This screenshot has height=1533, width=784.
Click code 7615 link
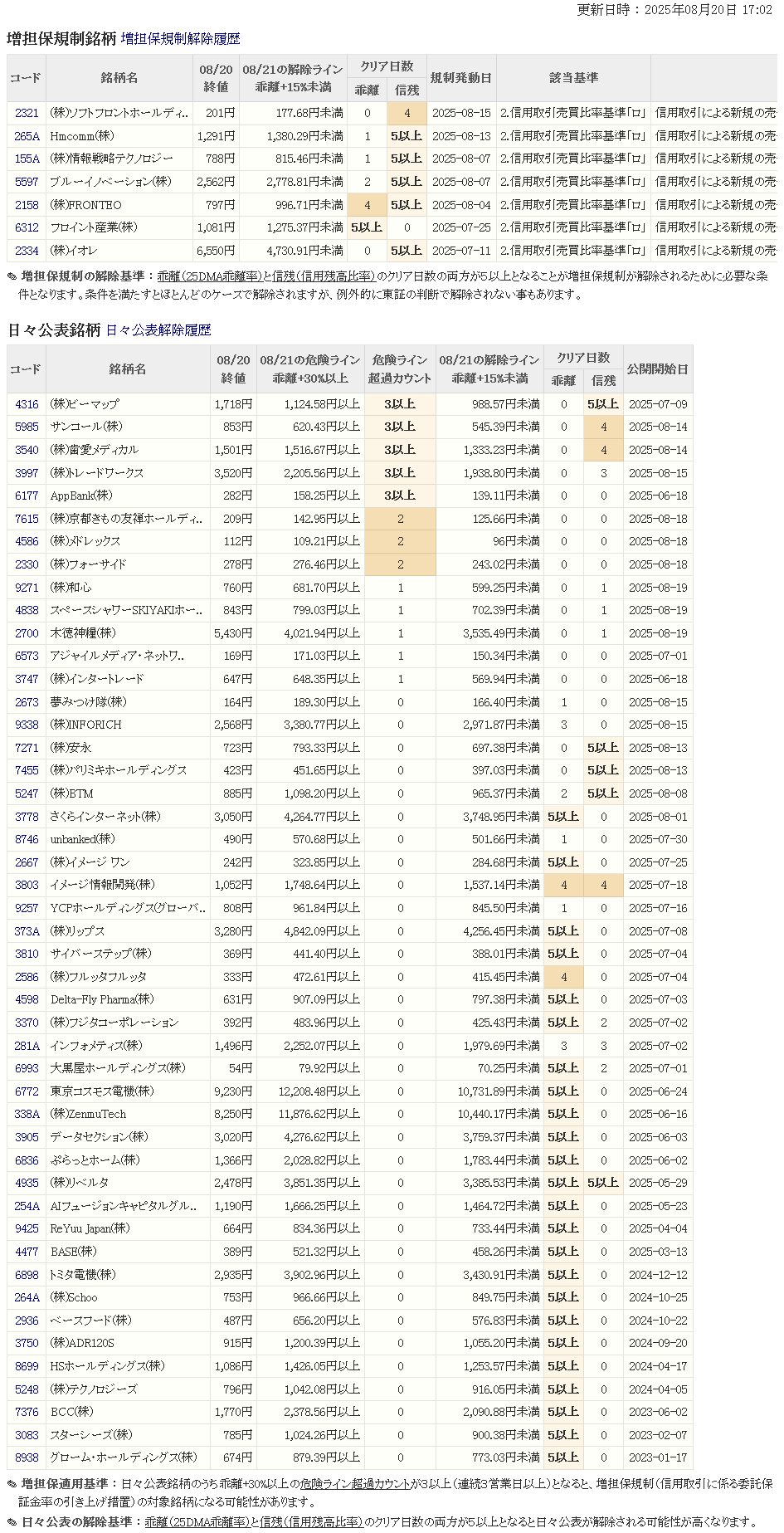click(27, 519)
